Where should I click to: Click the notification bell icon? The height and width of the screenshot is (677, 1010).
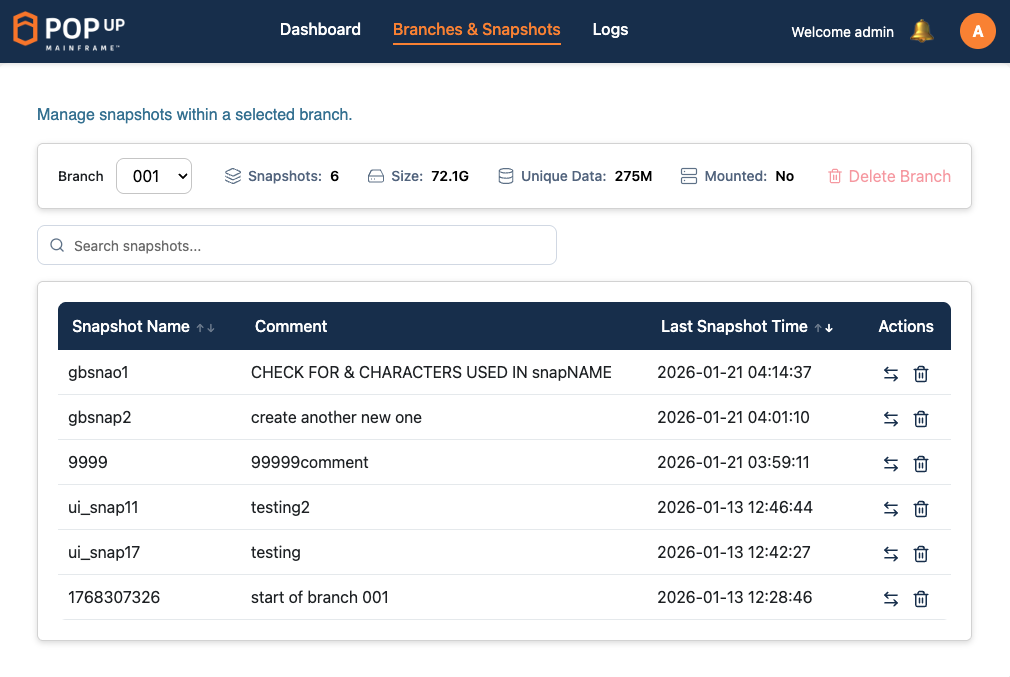921,32
